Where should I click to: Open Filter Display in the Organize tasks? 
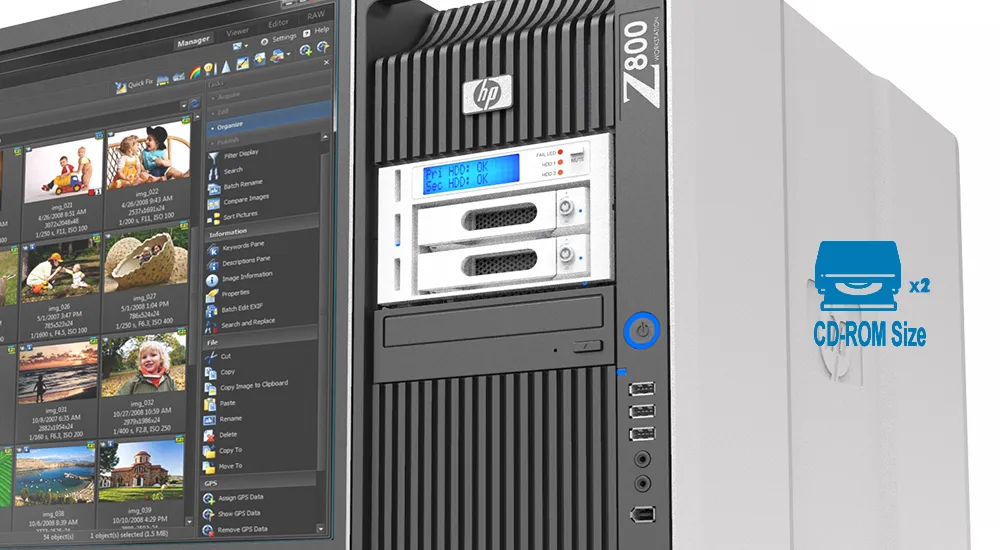point(233,155)
